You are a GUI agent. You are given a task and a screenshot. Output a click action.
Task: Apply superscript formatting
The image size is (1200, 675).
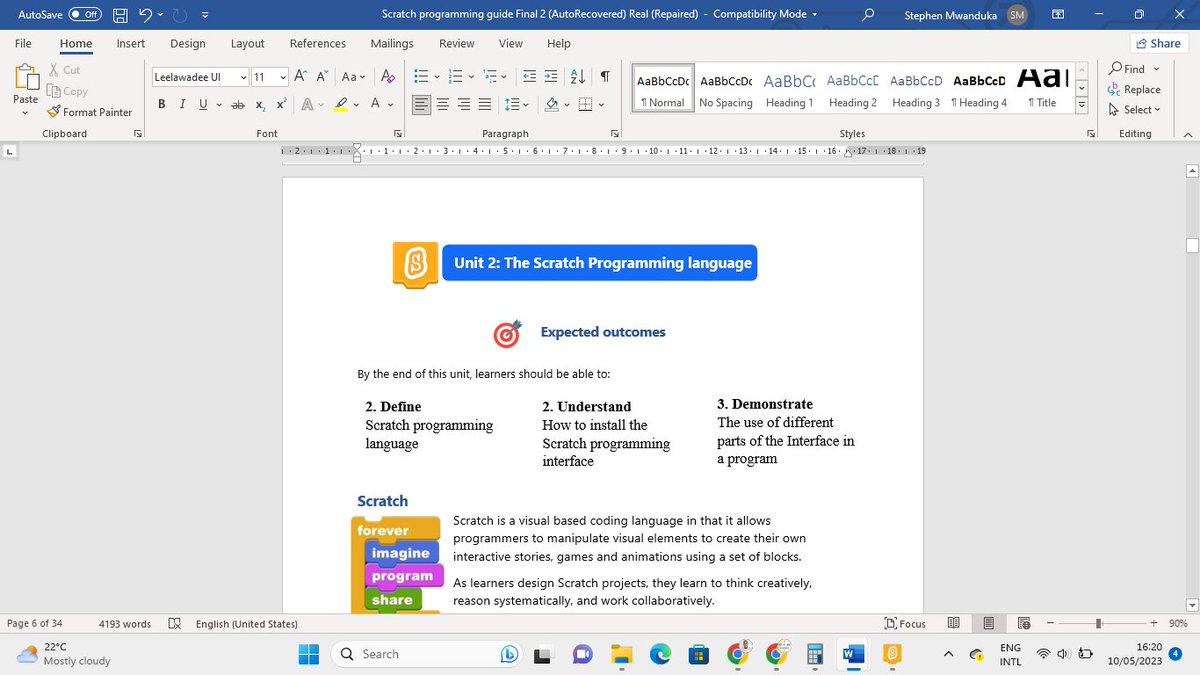pos(281,105)
